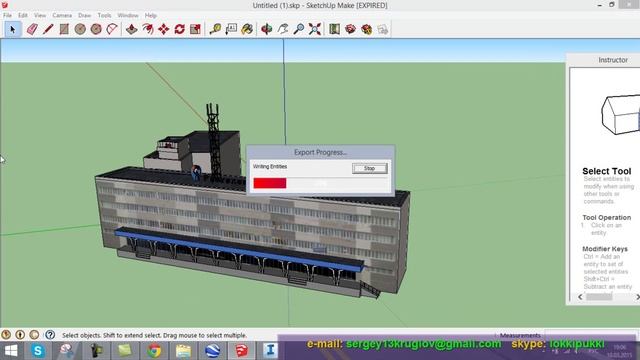Click the Add Location map icon
The height and width of the screenshot is (360, 640).
(334, 29)
